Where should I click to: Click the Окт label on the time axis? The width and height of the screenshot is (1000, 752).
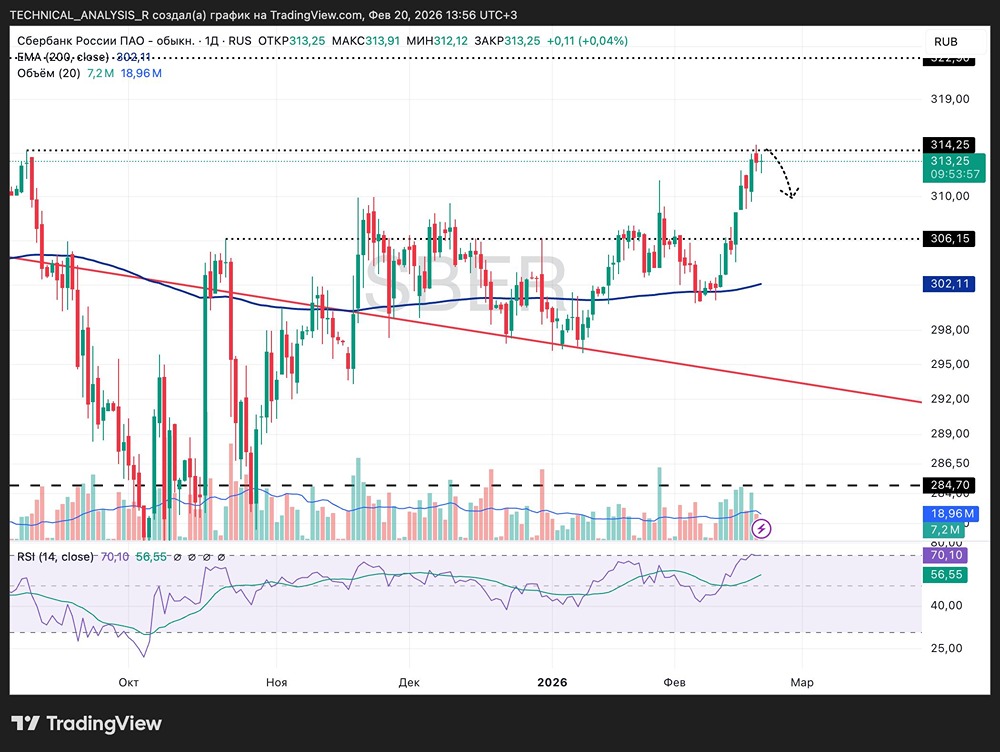(x=128, y=682)
